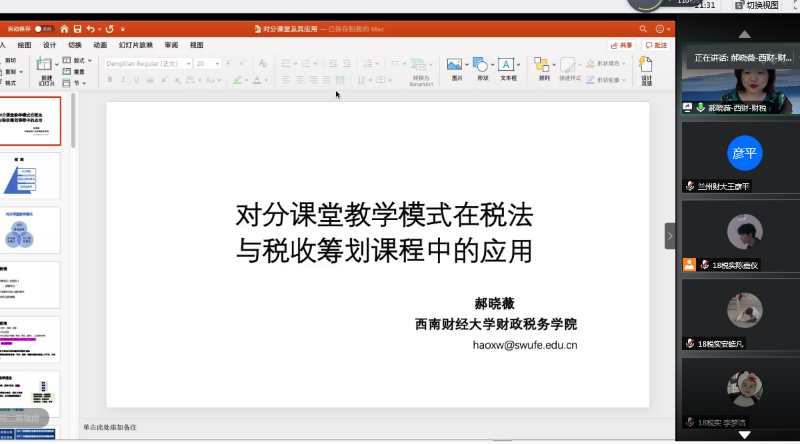Open search with the magnifier icon

(x=643, y=29)
